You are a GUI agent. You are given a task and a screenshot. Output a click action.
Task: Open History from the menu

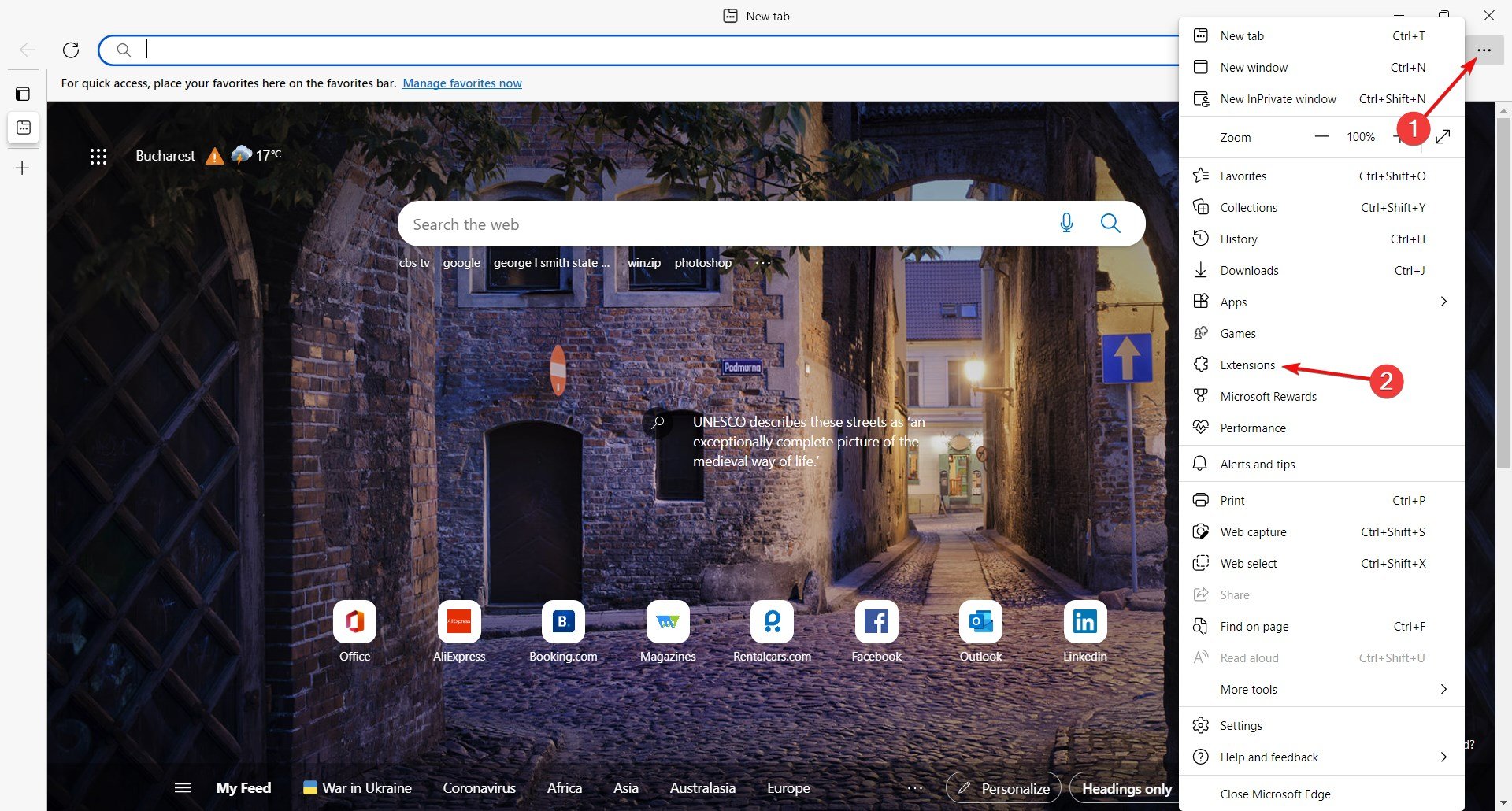point(1321,239)
